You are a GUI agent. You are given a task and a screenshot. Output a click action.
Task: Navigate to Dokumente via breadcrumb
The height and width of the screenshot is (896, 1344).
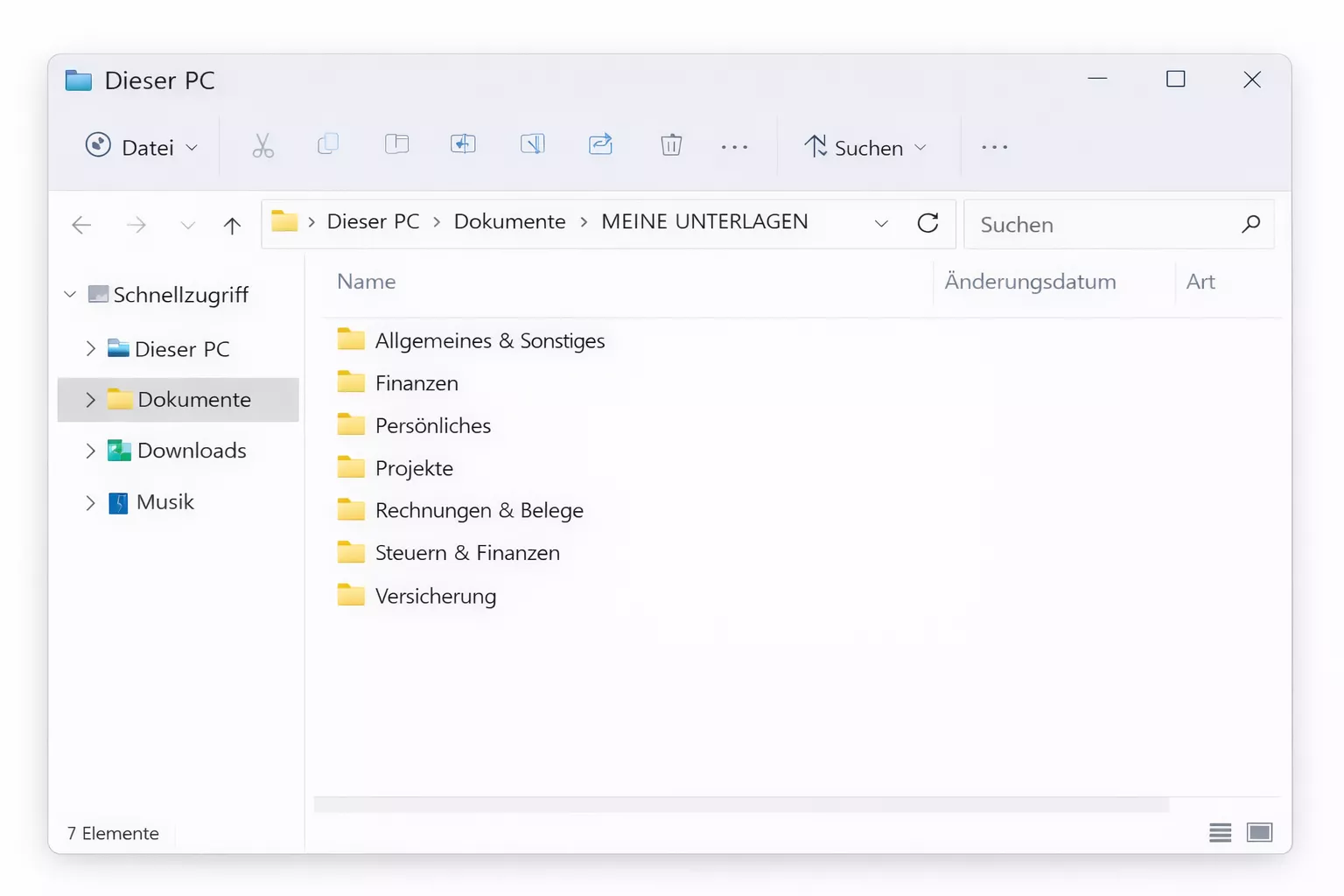click(x=509, y=221)
